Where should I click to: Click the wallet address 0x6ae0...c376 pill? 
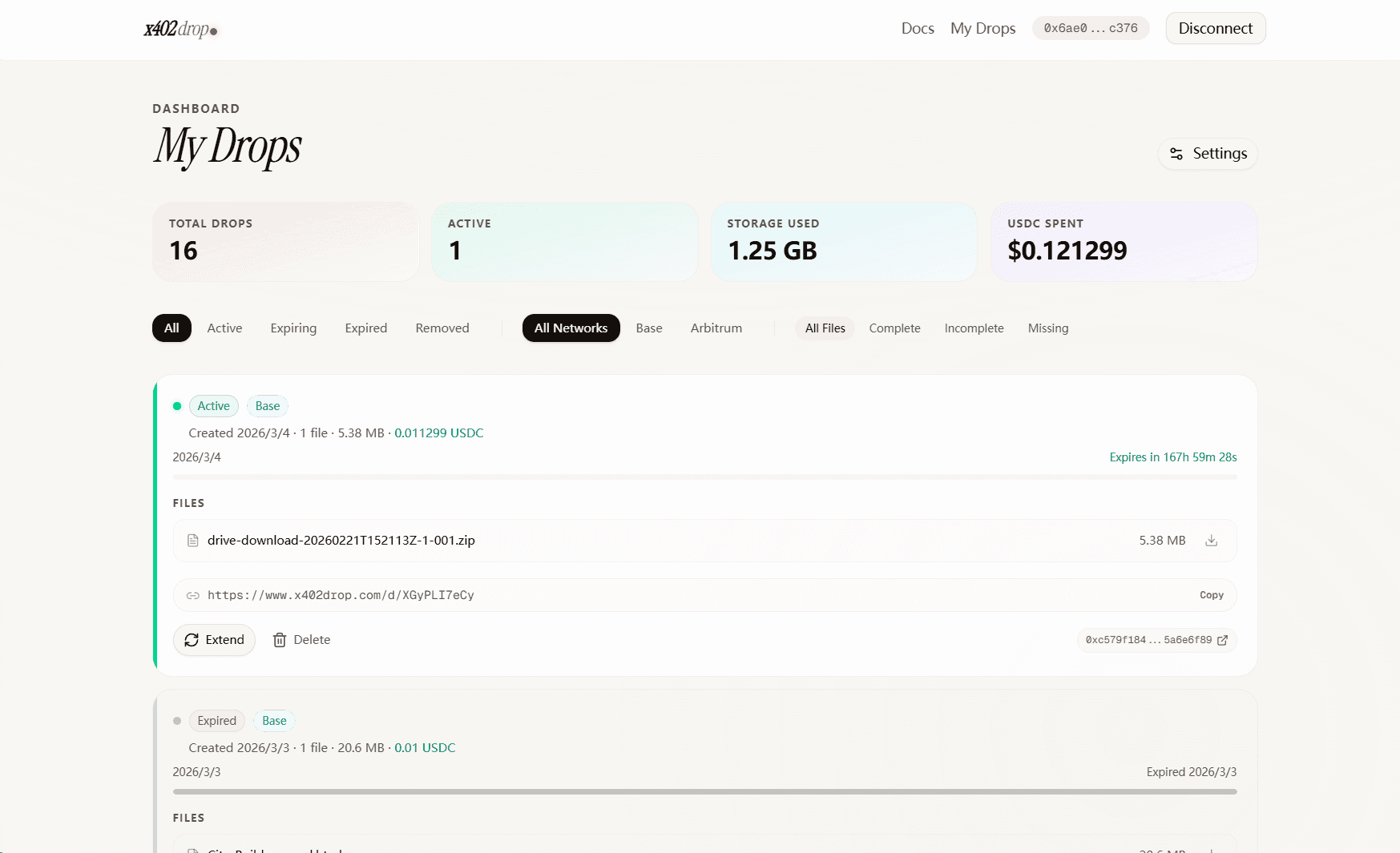click(x=1090, y=29)
